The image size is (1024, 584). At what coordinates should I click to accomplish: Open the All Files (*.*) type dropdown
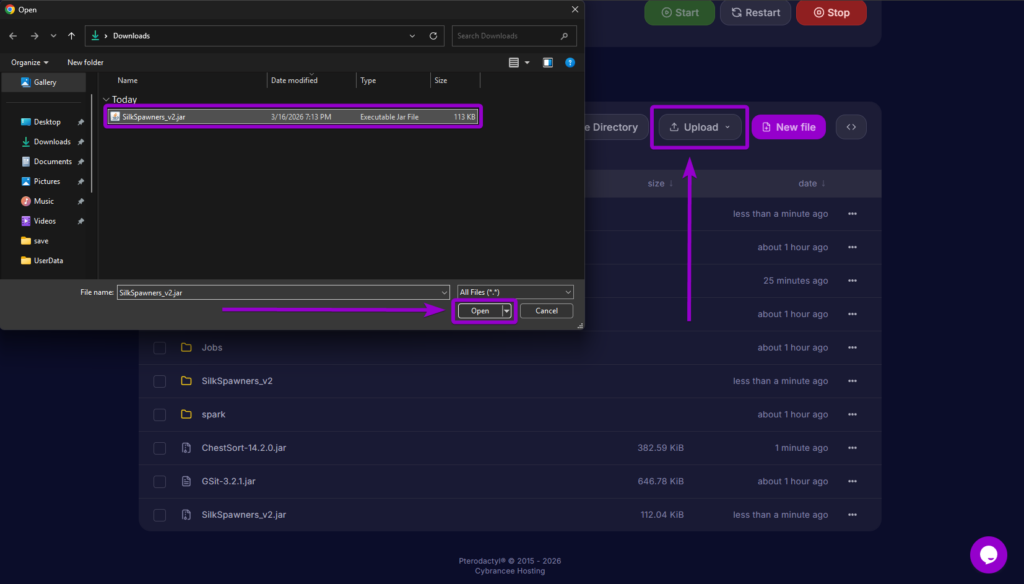(514, 292)
